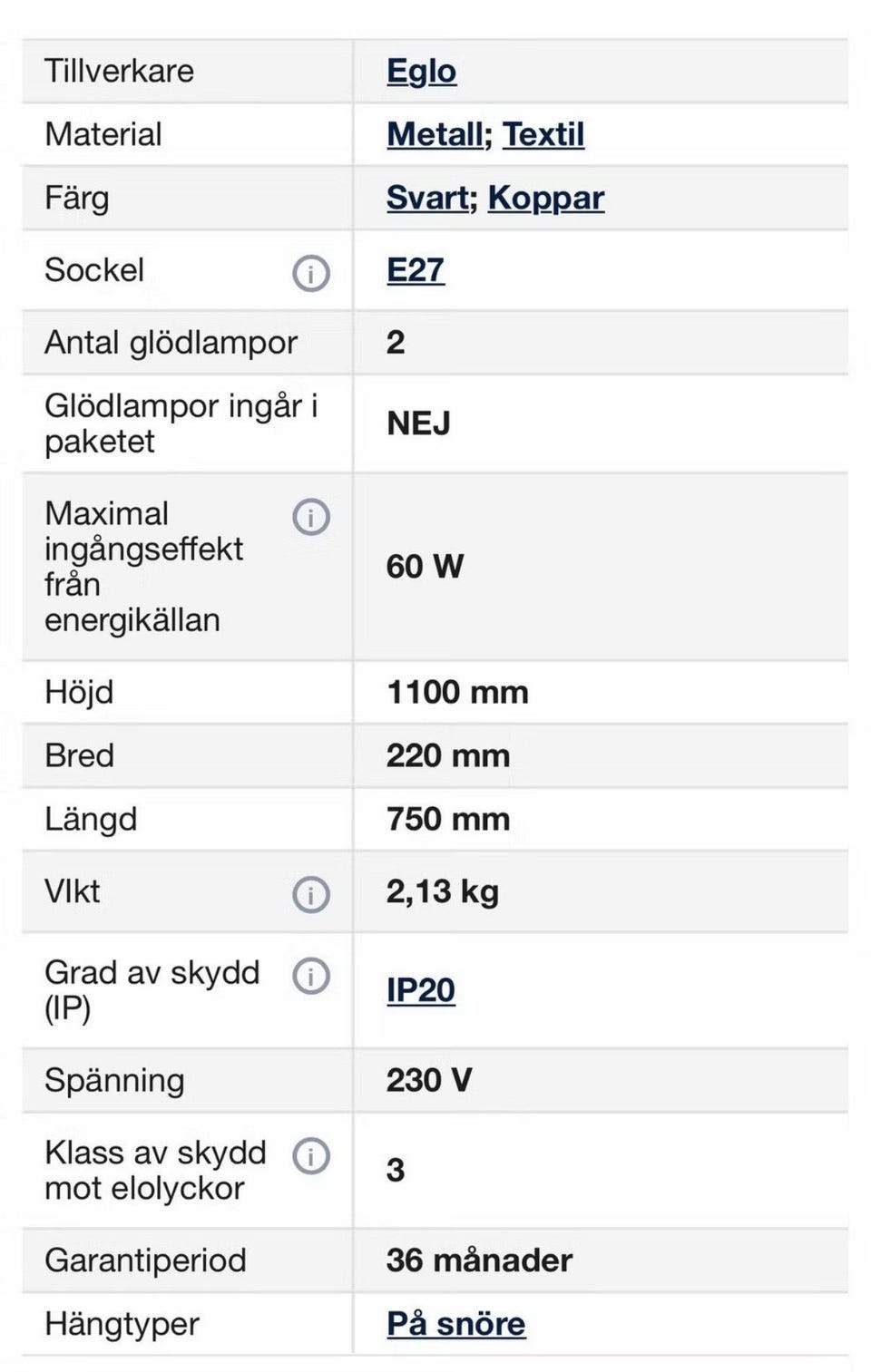This screenshot has height=1372, width=871.
Task: Show info for Maximal ingångseffekt från energikällan
Action: pos(311,517)
